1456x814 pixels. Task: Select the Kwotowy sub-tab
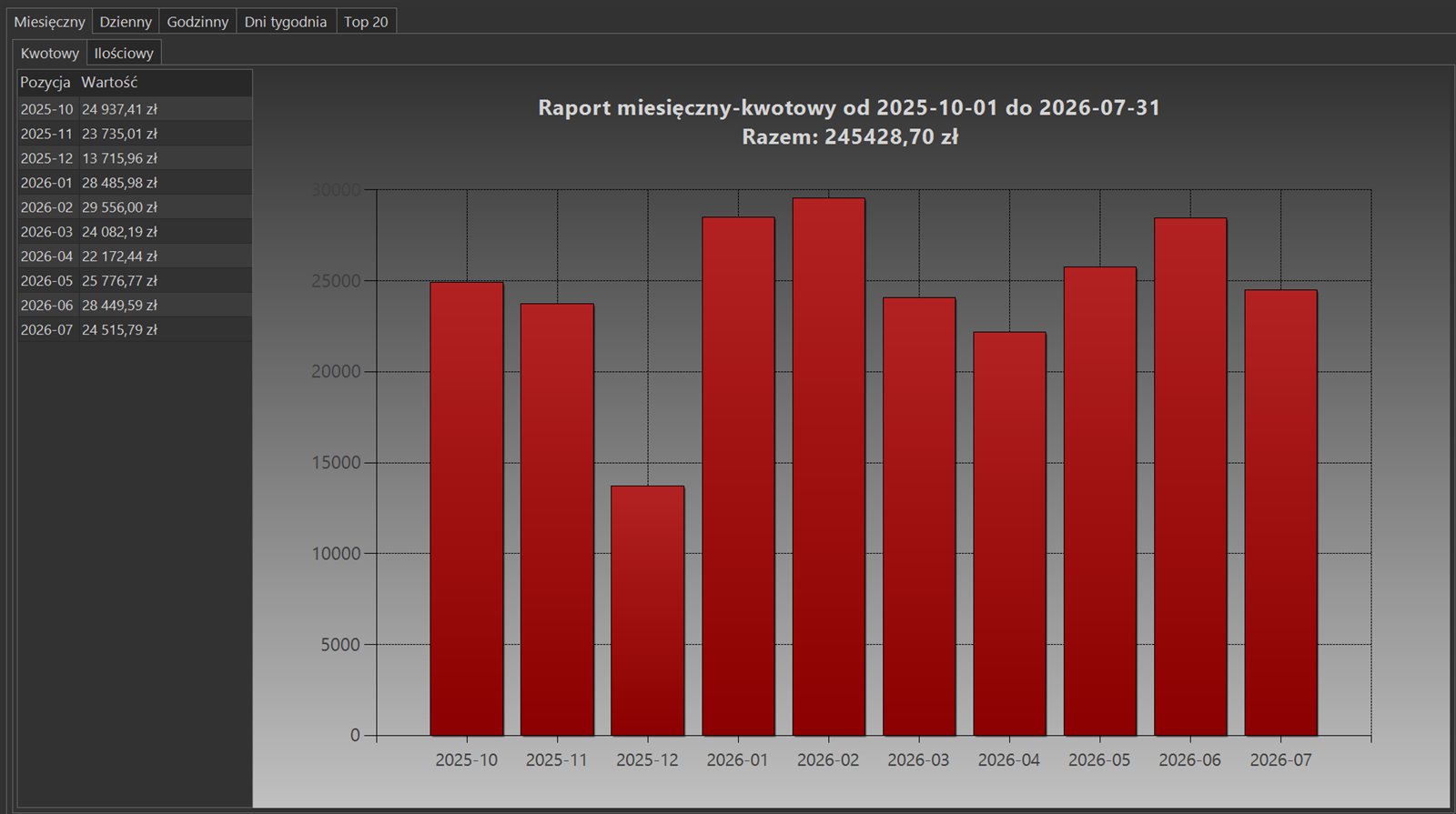tap(50, 53)
